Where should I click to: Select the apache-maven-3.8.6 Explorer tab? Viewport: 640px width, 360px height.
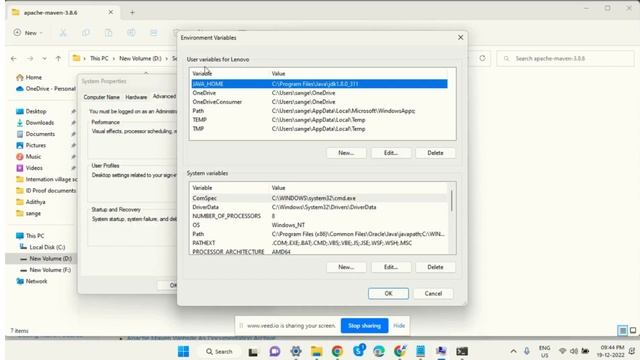click(63, 12)
